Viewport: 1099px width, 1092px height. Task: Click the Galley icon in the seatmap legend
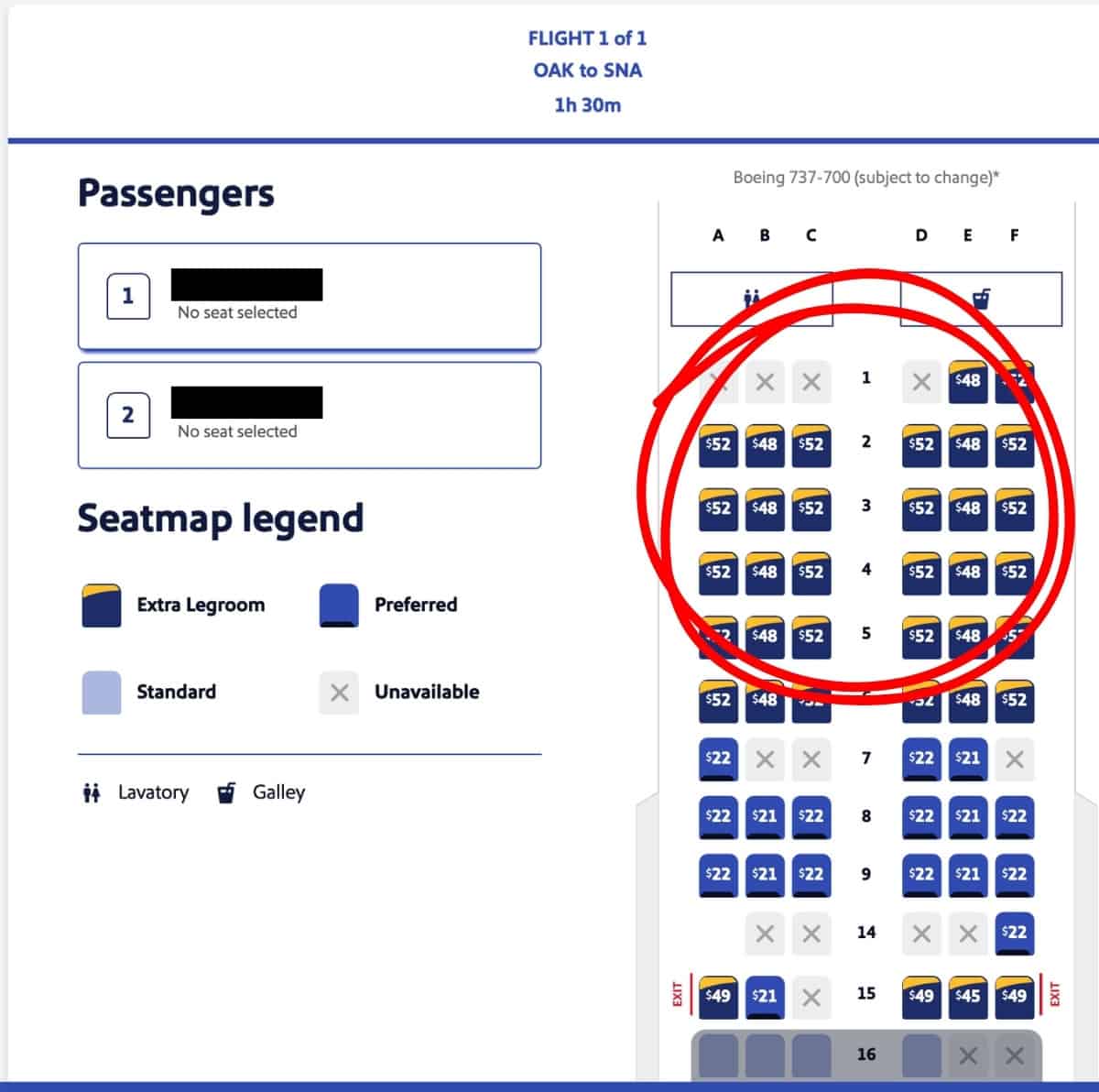[x=224, y=792]
